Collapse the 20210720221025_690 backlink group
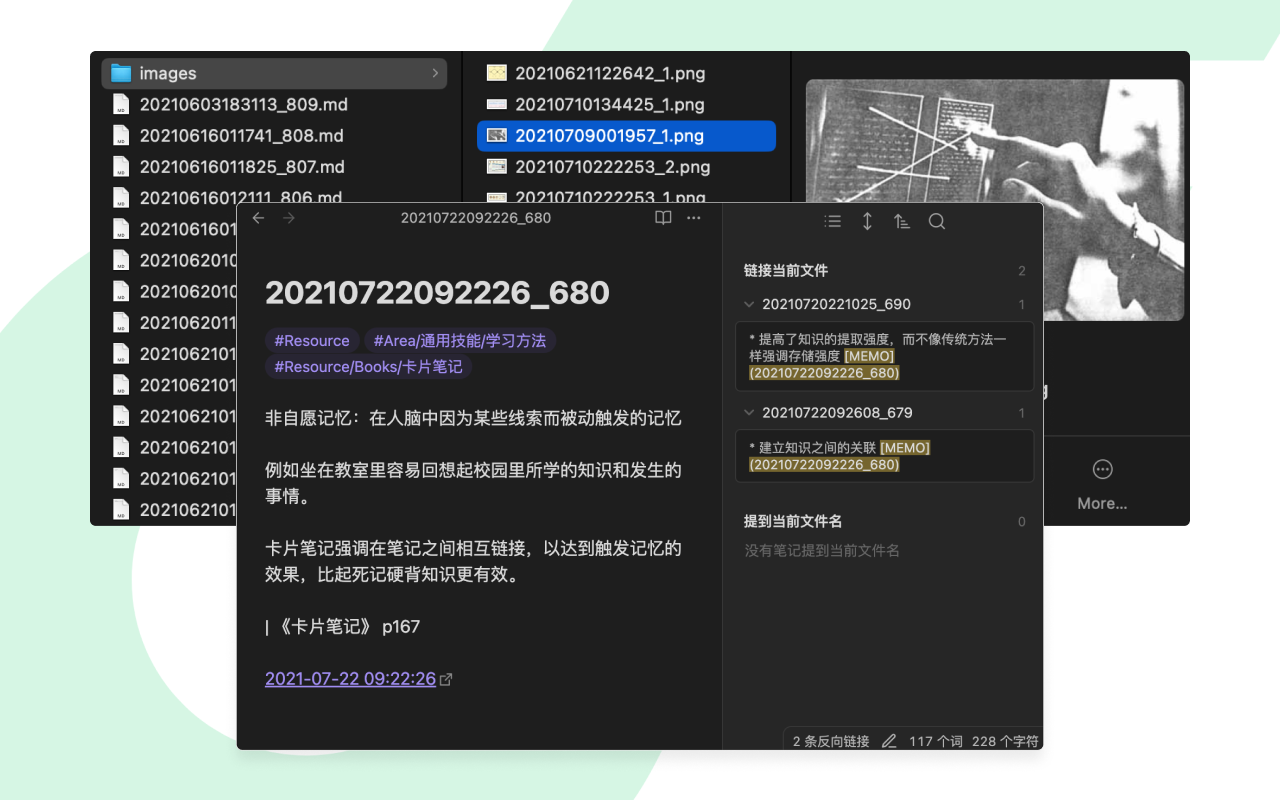Viewport: 1280px width, 800px height. tap(750, 304)
